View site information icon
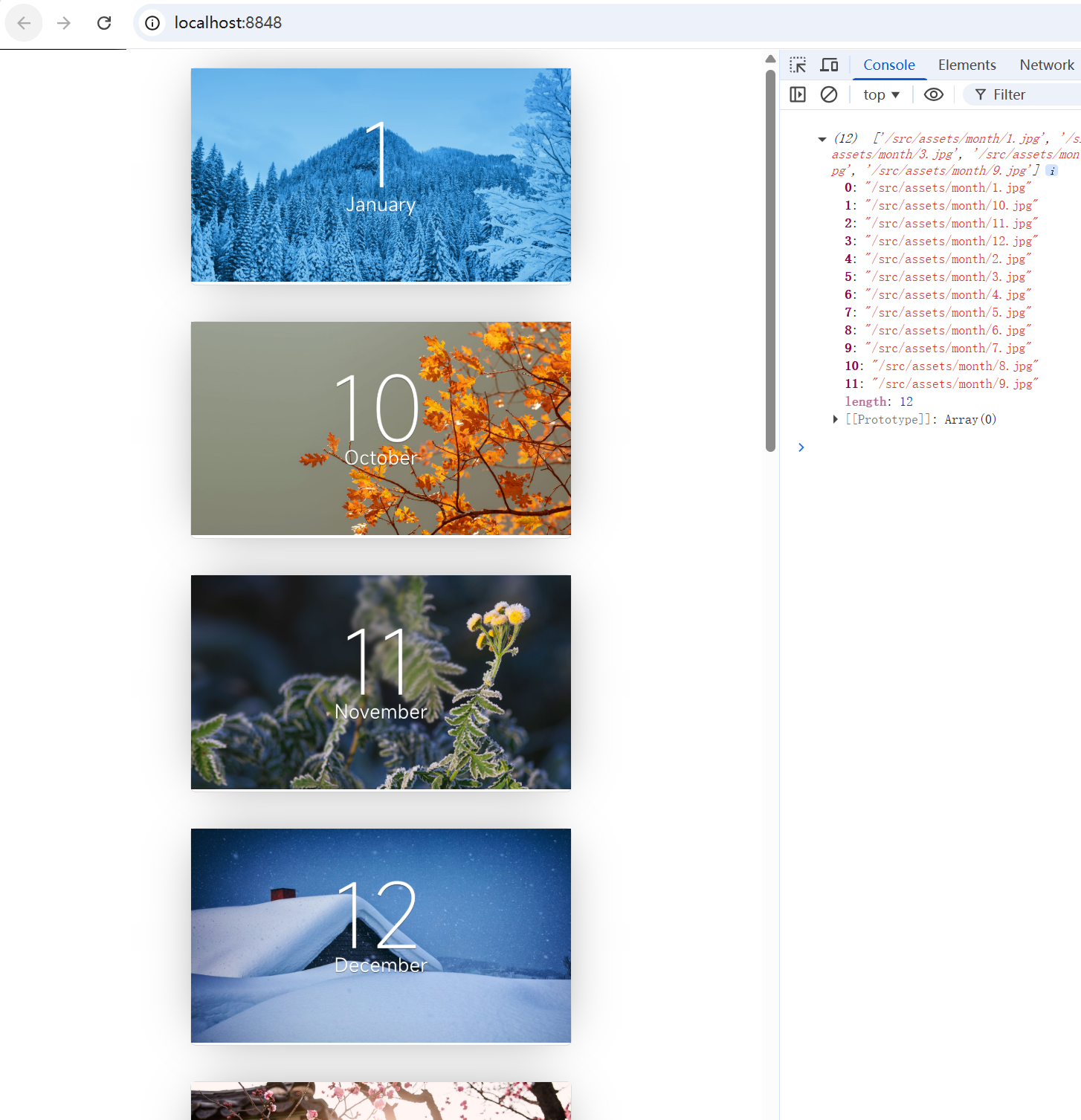Image resolution: width=1081 pixels, height=1120 pixels. coord(152,23)
